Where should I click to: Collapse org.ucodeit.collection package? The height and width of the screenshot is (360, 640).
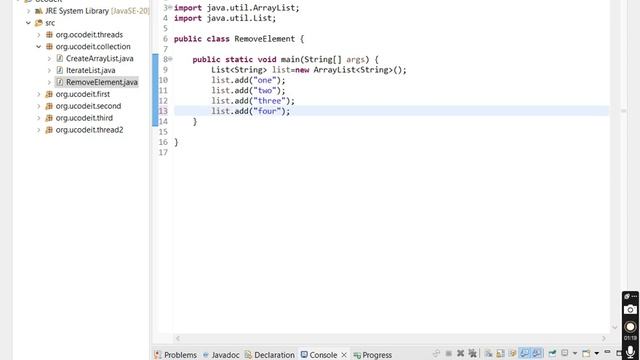pos(39,47)
